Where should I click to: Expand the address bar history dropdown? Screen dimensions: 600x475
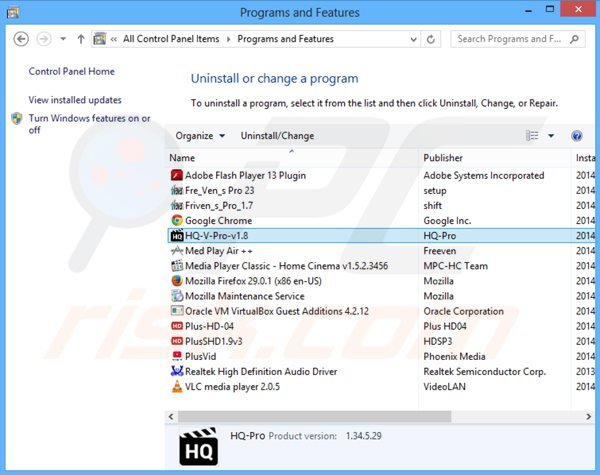click(413, 39)
